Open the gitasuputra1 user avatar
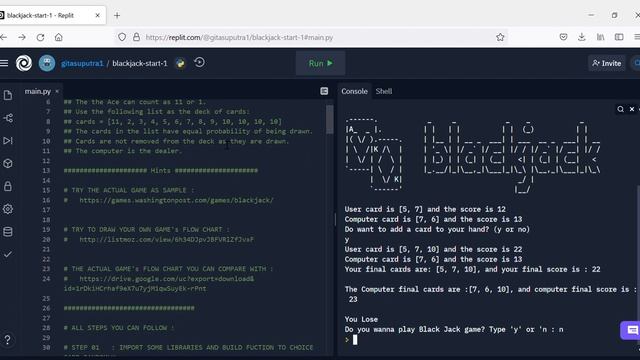 coord(47,63)
